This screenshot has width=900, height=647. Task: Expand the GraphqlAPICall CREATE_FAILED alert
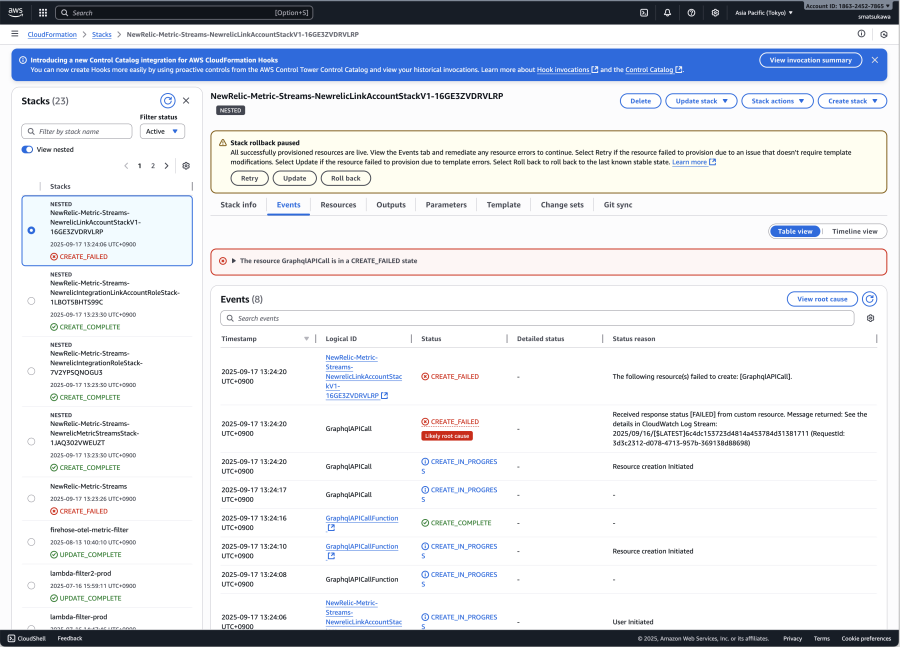pyautogui.click(x=234, y=261)
